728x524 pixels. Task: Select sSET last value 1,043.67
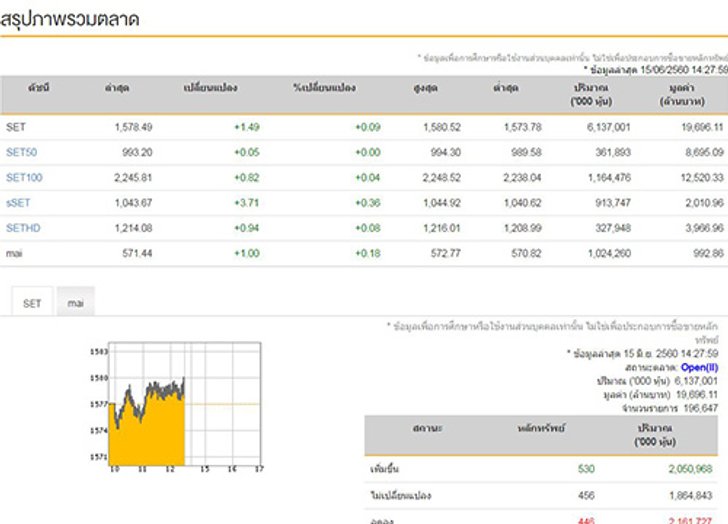(x=133, y=203)
